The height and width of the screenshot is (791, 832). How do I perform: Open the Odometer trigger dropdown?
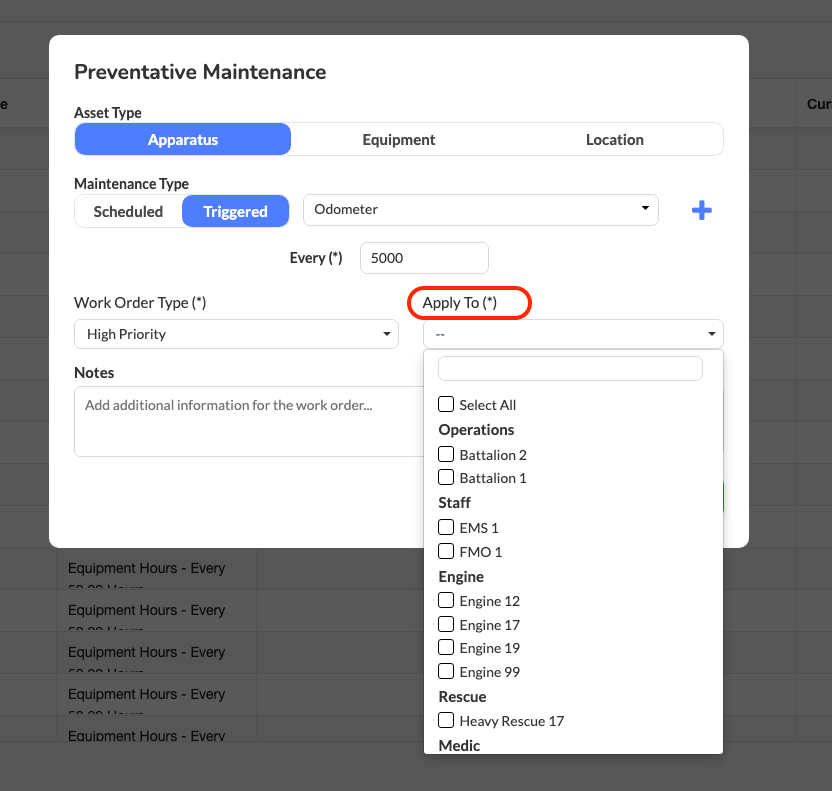[x=480, y=209]
